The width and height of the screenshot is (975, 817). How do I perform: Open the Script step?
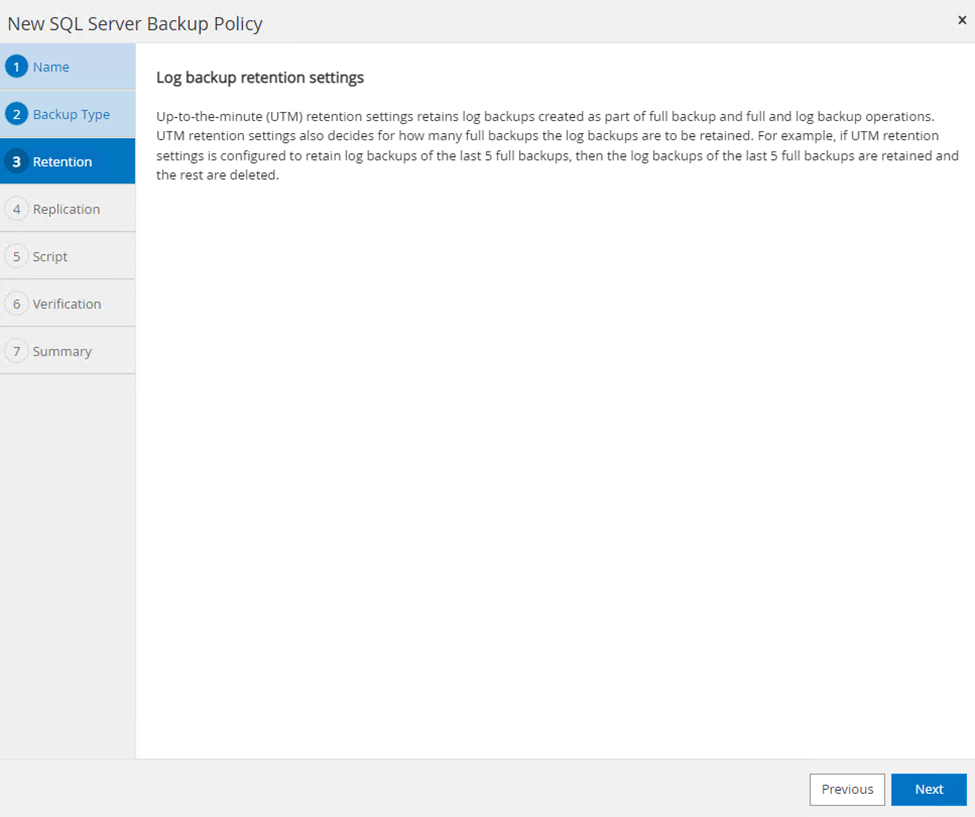(68, 256)
